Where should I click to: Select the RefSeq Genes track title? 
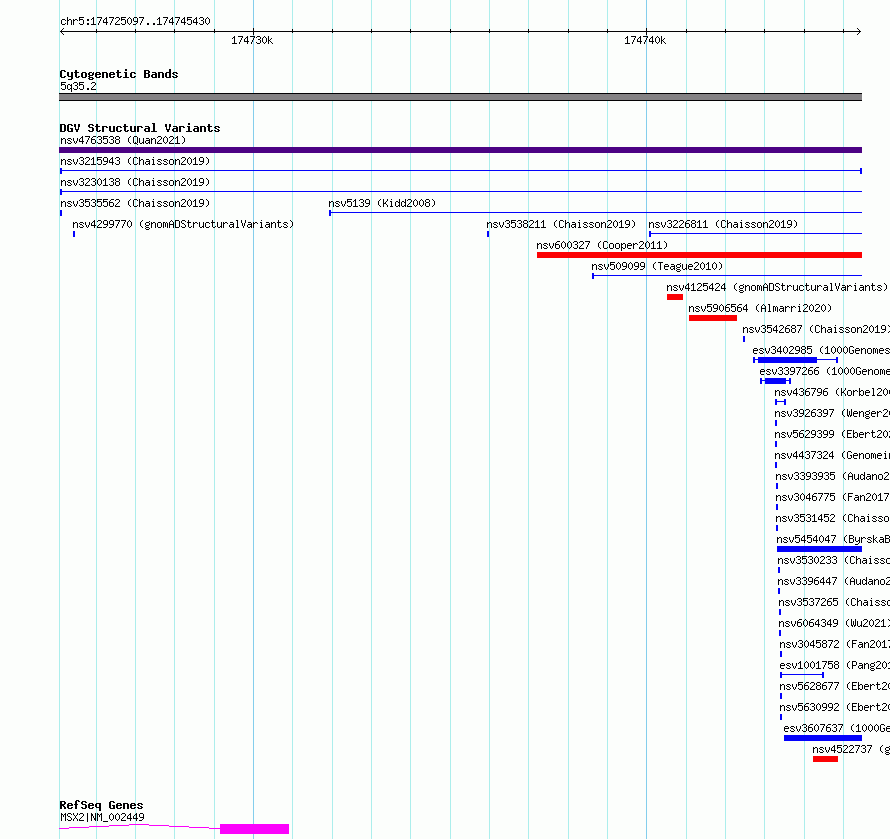click(101, 805)
